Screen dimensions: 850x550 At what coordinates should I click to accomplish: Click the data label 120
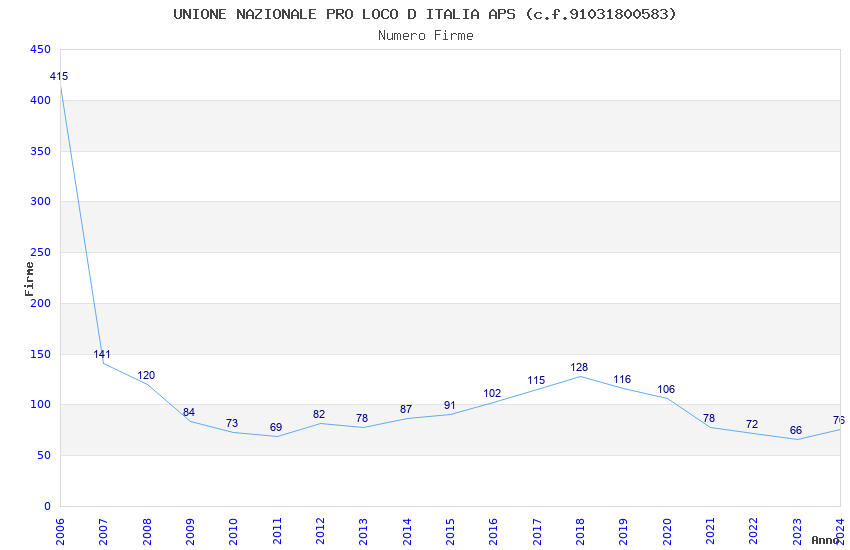click(x=146, y=376)
